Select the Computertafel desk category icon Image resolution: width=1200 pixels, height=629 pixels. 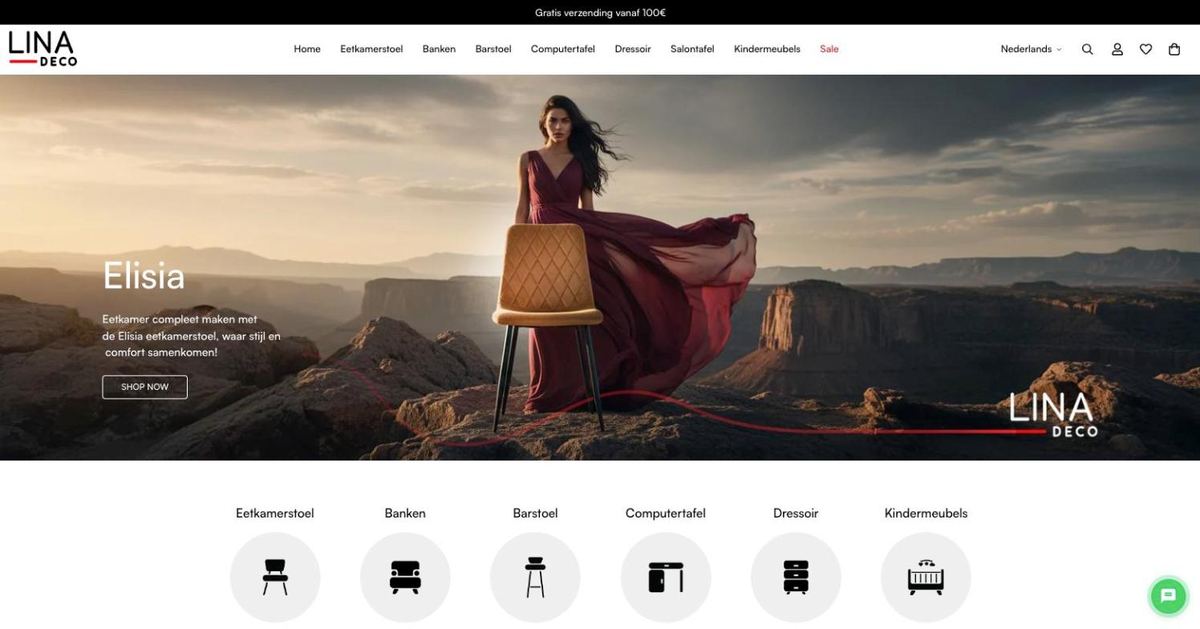[666, 578]
